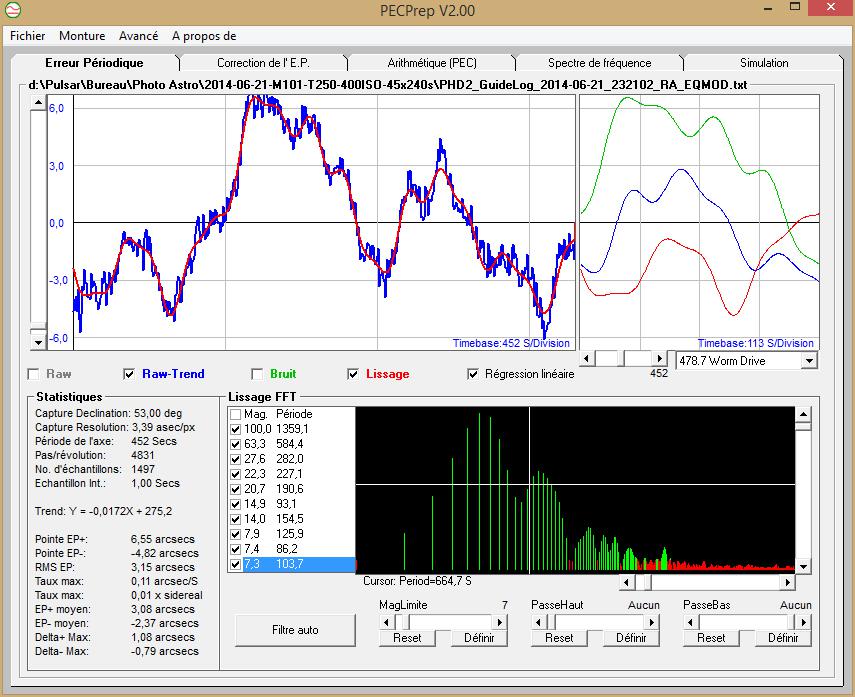
Task: Click the down arrow of graph vertical scrollbar
Action: pyautogui.click(x=39, y=342)
